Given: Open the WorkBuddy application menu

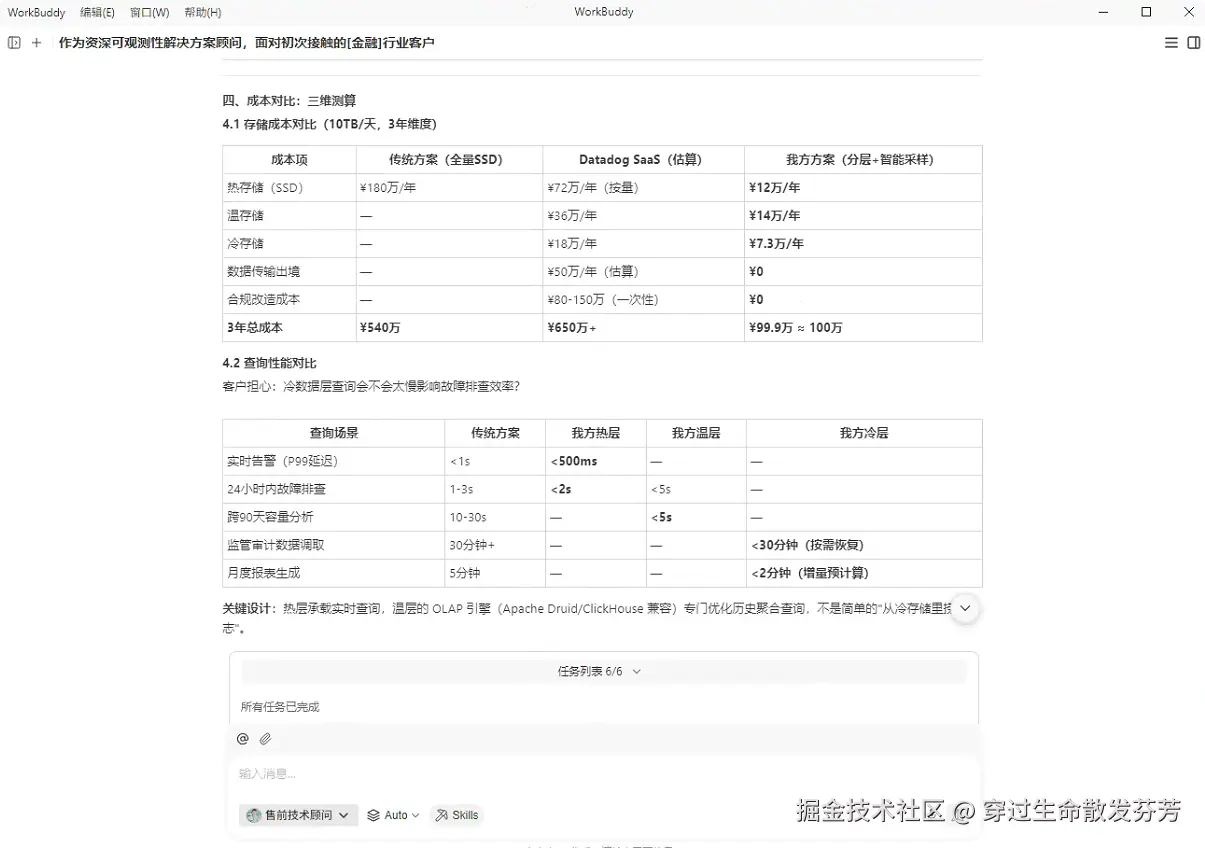Looking at the screenshot, I should pyautogui.click(x=37, y=12).
